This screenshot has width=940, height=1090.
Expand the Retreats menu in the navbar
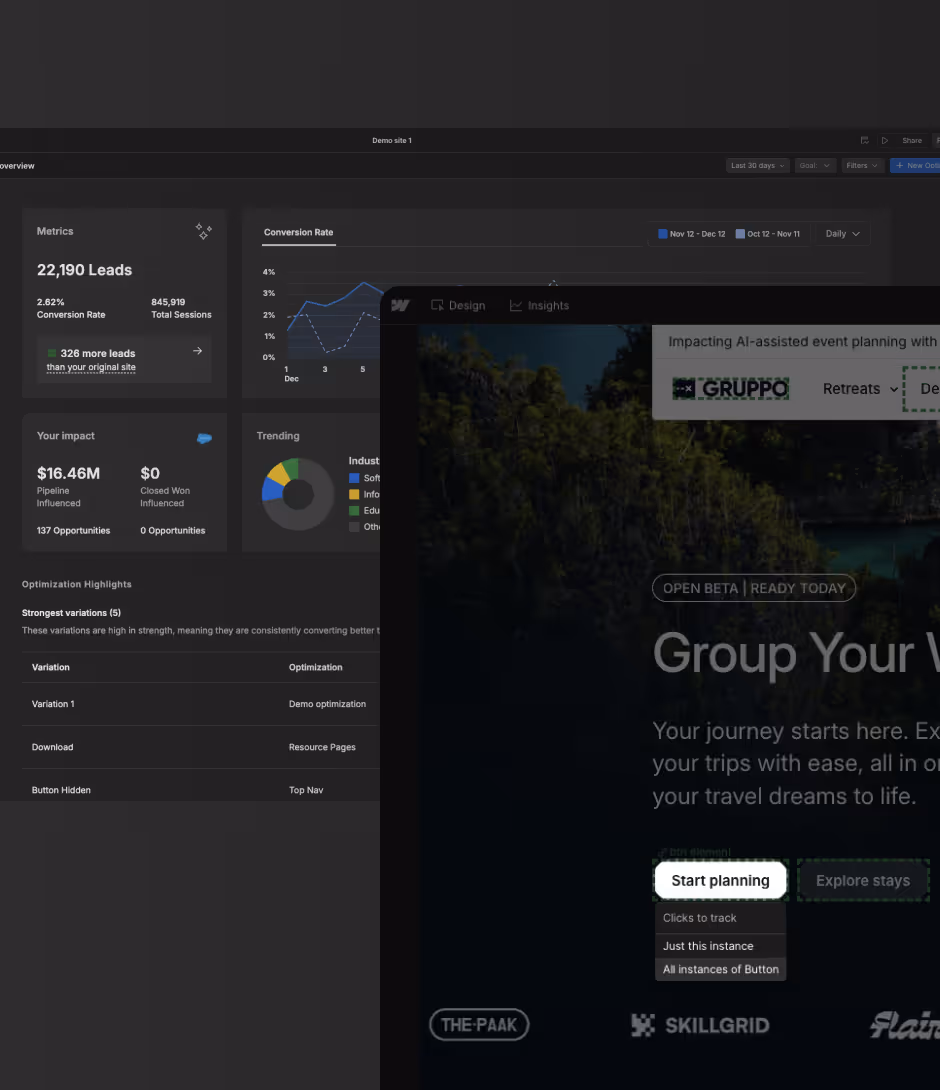[860, 389]
